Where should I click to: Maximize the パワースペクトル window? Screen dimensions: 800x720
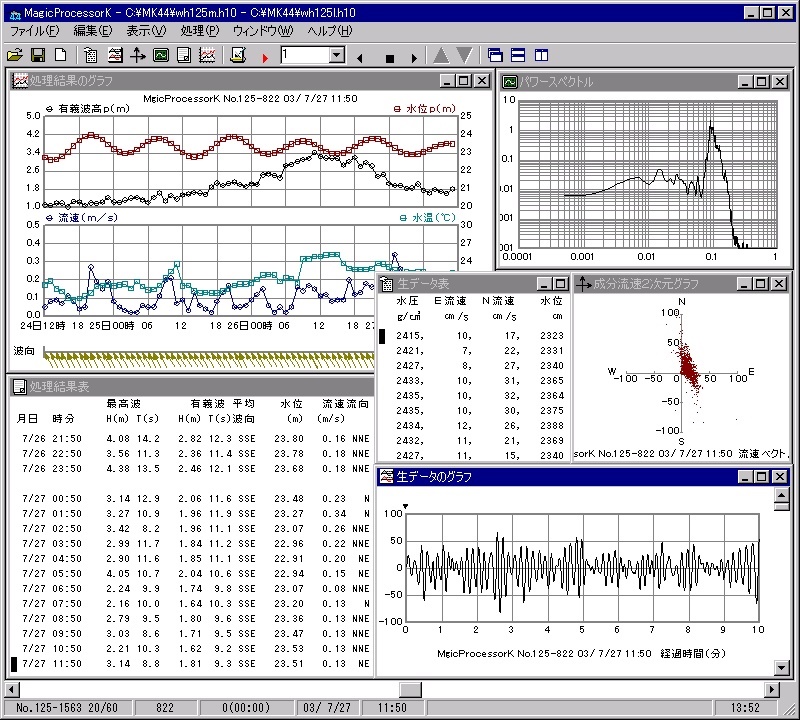click(x=762, y=82)
